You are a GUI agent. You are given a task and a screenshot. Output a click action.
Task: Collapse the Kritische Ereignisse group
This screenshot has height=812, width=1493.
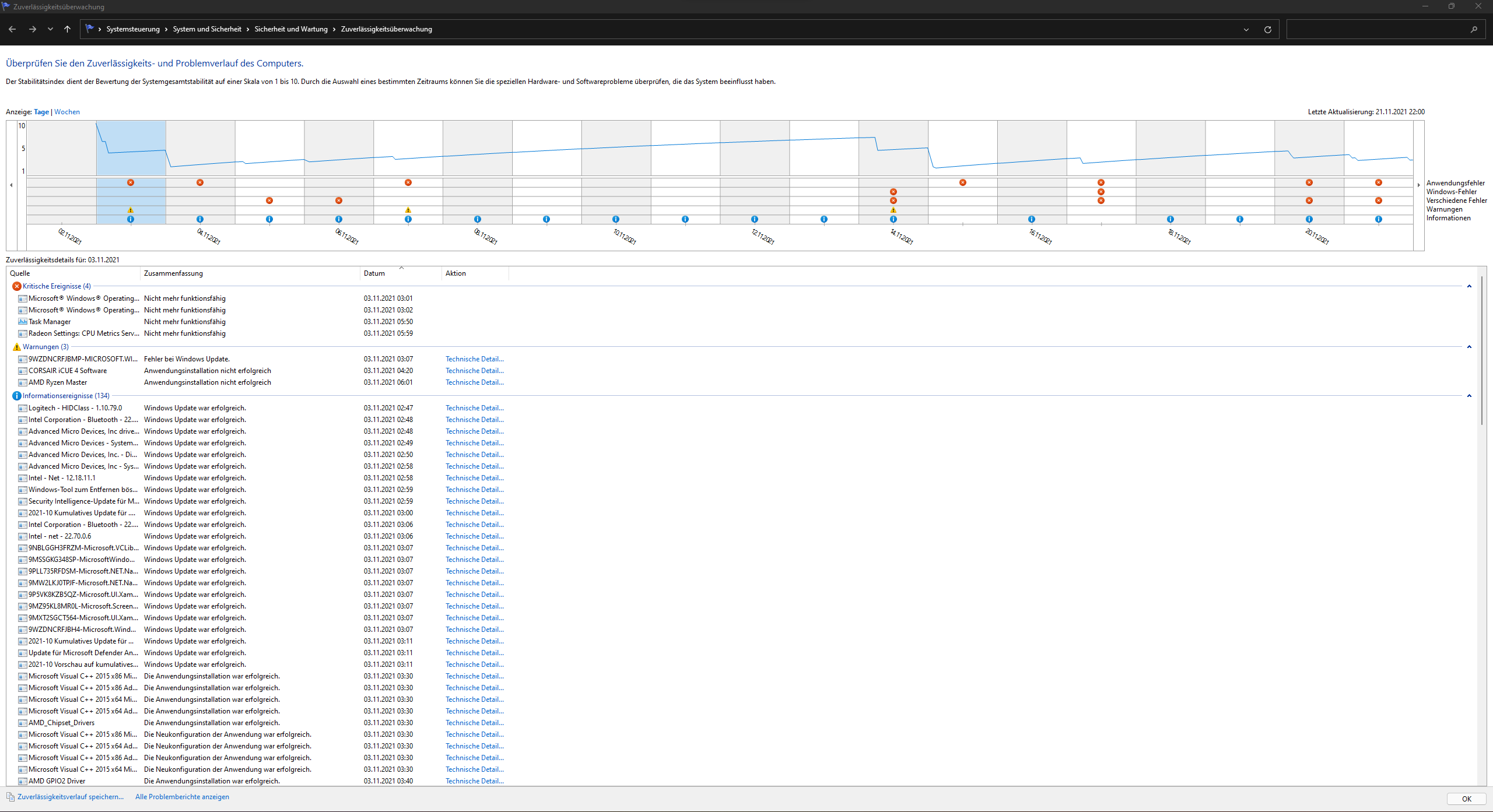(x=1469, y=286)
